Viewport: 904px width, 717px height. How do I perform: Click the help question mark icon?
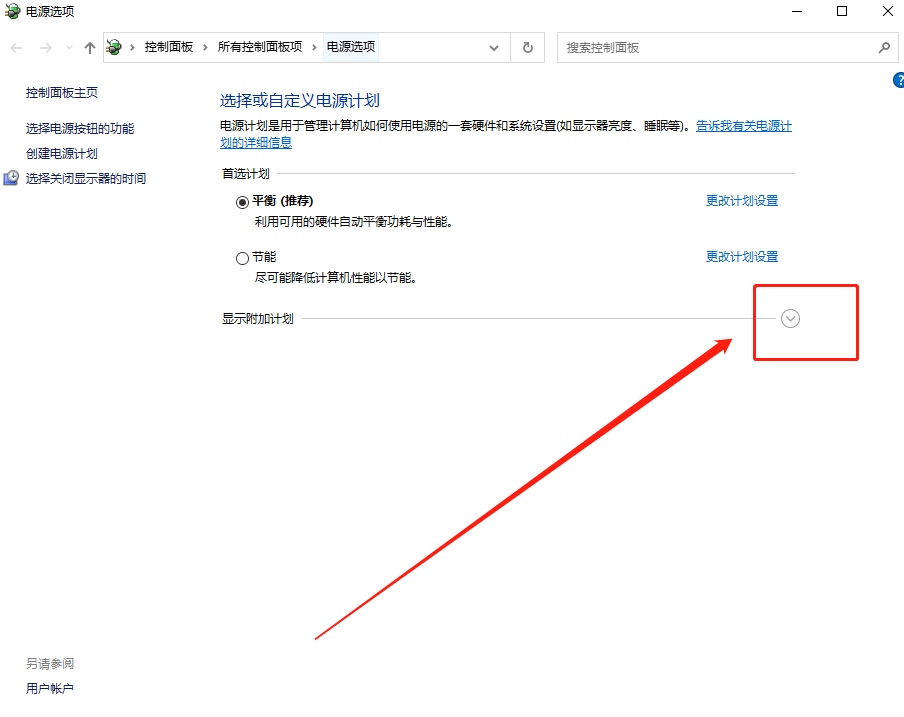pos(898,80)
